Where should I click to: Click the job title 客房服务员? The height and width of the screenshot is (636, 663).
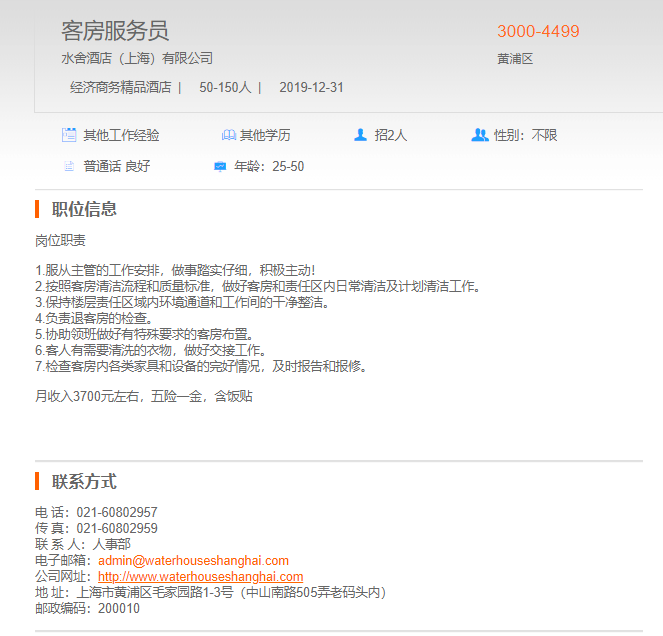(115, 31)
